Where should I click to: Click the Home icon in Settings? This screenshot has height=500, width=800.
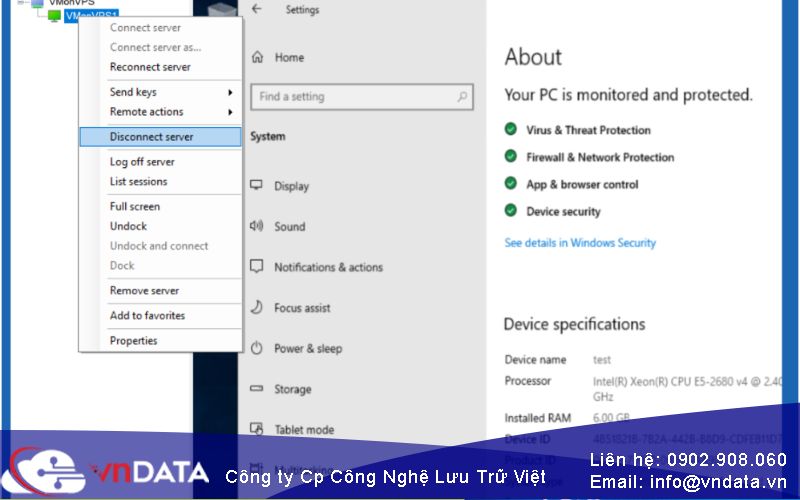point(258,57)
